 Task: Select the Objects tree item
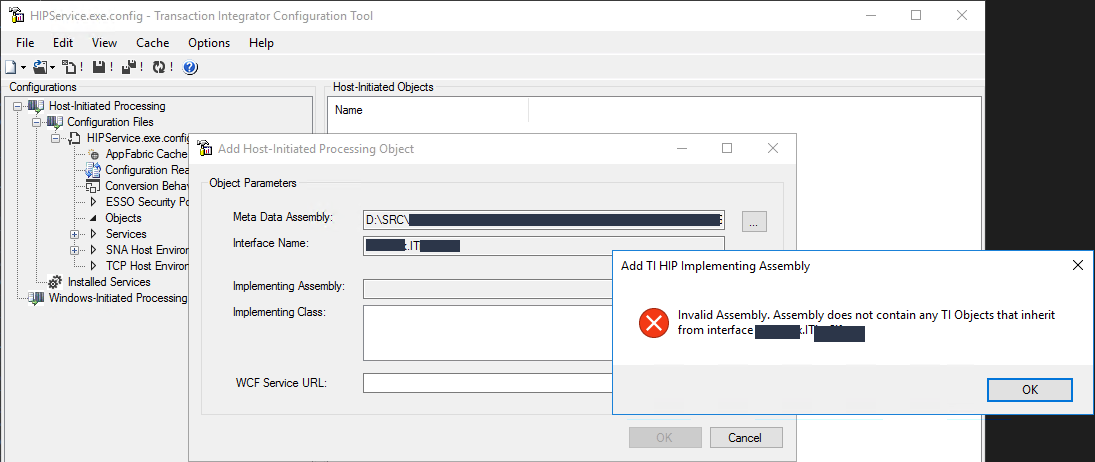[123, 218]
